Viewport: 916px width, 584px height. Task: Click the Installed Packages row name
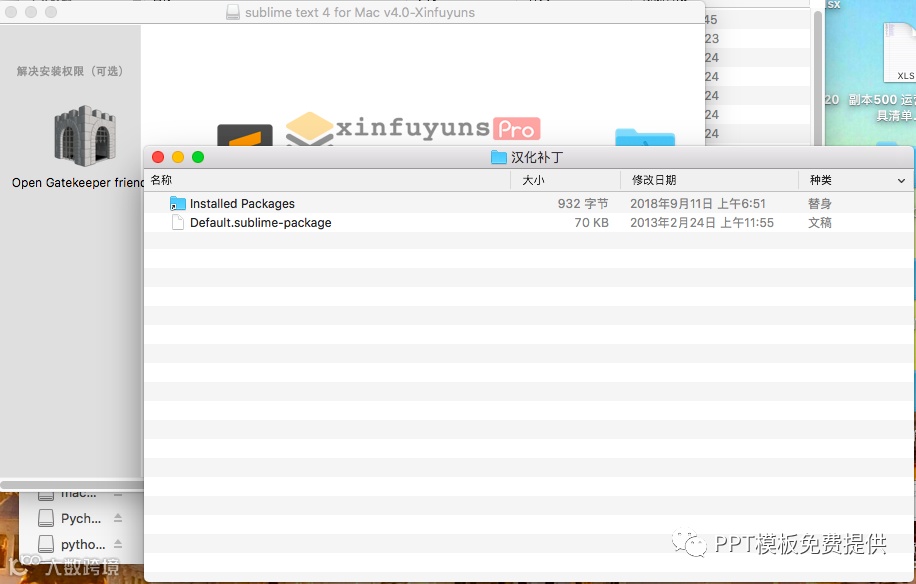click(242, 204)
